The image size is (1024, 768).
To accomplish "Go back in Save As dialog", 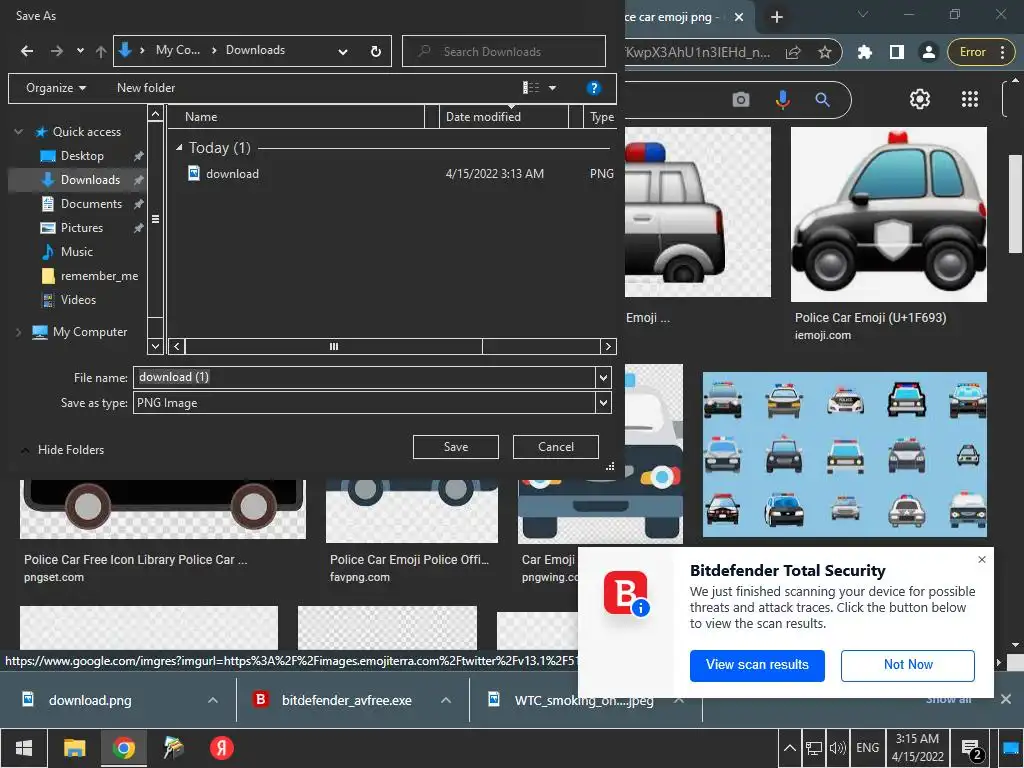I will (27, 51).
